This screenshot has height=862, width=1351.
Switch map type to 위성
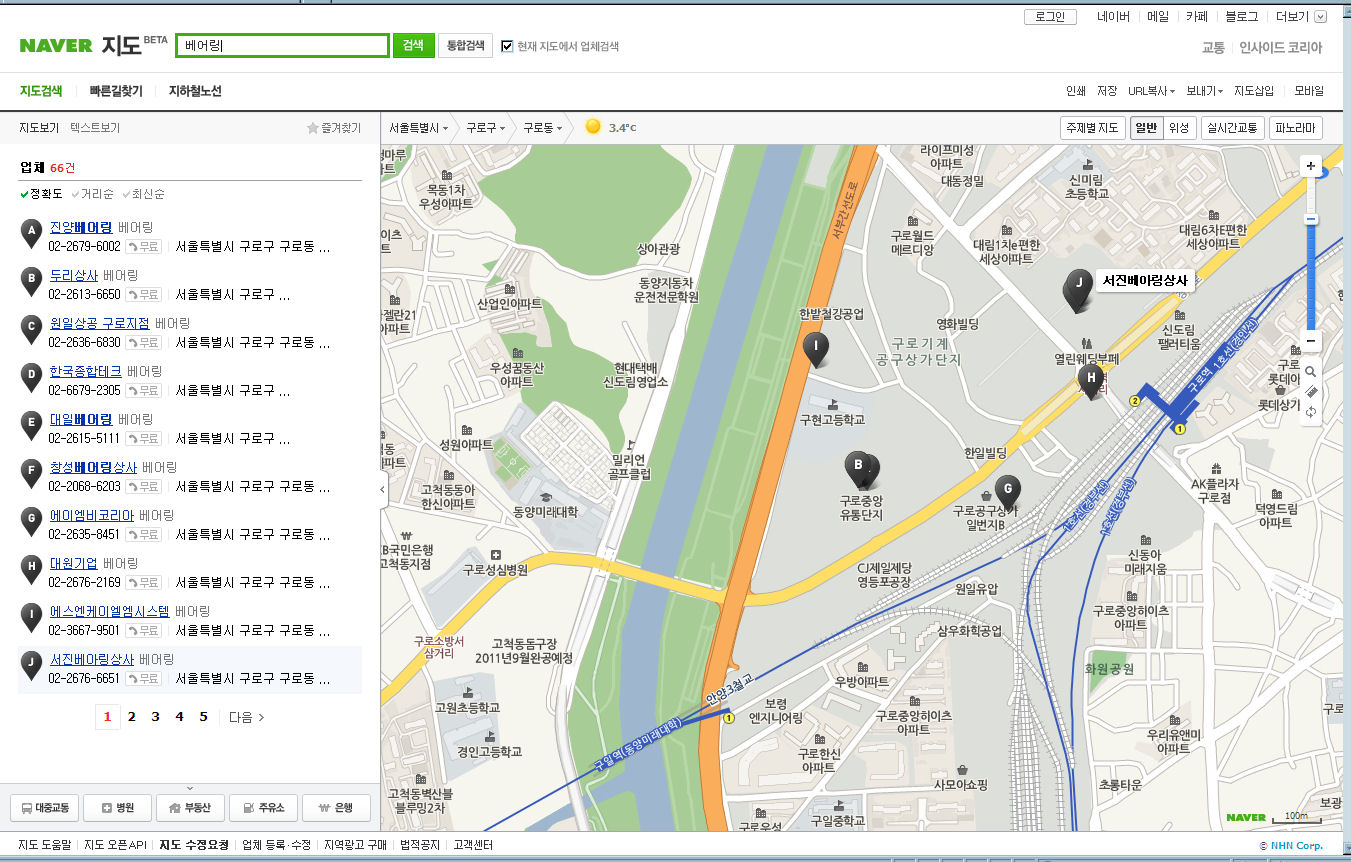1179,128
